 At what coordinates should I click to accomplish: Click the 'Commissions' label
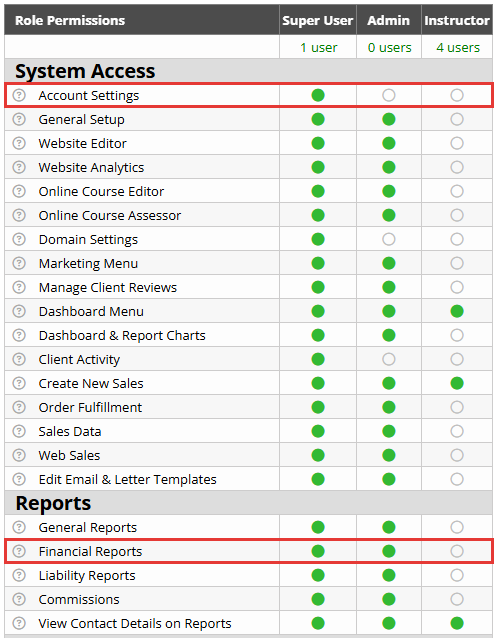tap(79, 599)
